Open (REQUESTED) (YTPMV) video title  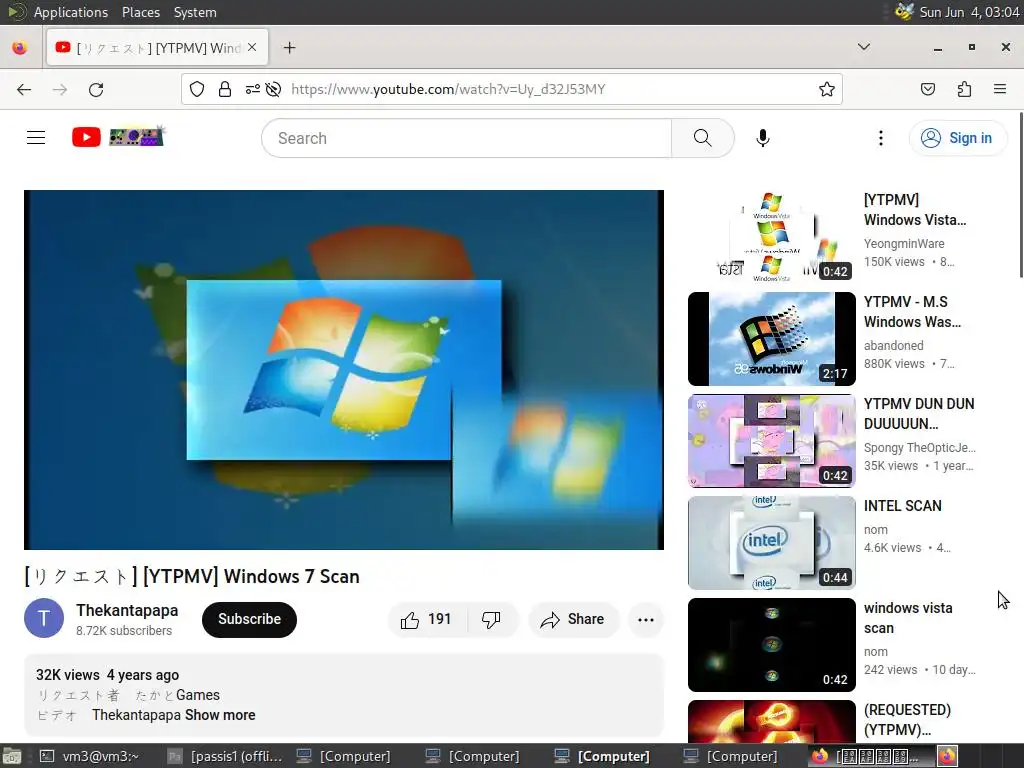907,720
